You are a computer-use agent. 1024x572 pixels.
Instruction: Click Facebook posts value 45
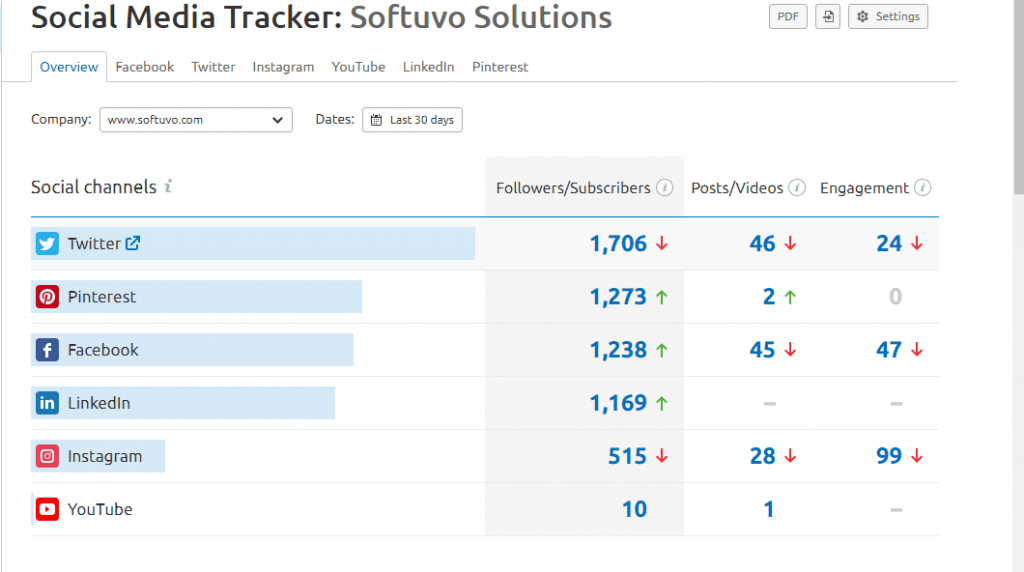click(x=762, y=350)
